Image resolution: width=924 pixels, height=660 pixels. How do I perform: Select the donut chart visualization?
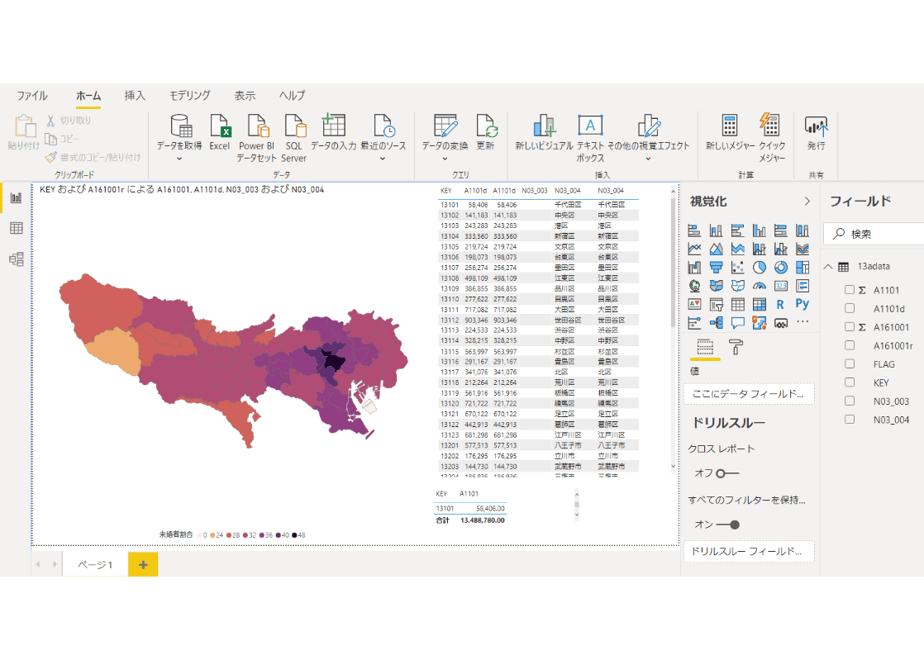click(781, 268)
